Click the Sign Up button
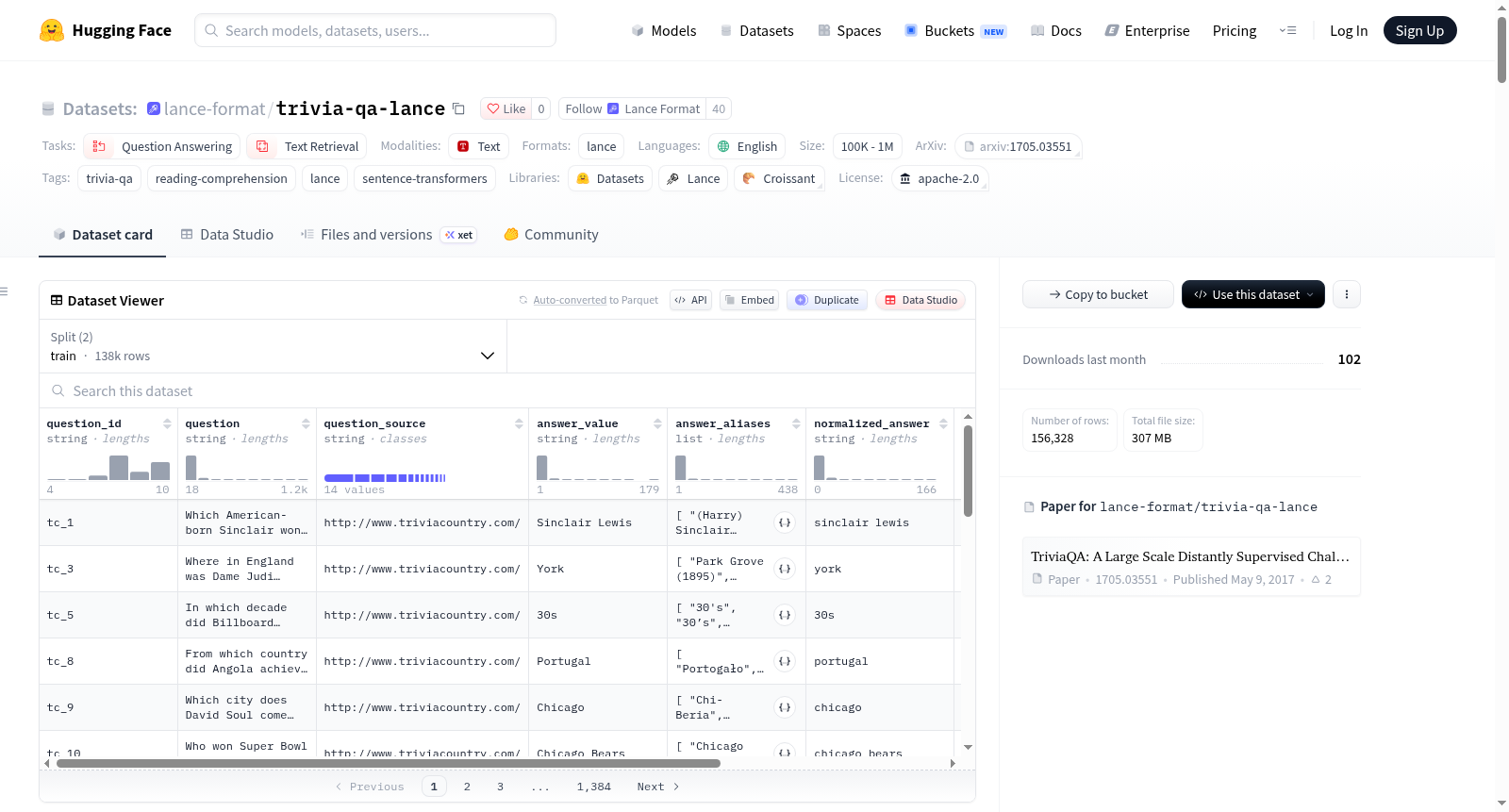The width and height of the screenshot is (1509, 812). click(x=1419, y=30)
